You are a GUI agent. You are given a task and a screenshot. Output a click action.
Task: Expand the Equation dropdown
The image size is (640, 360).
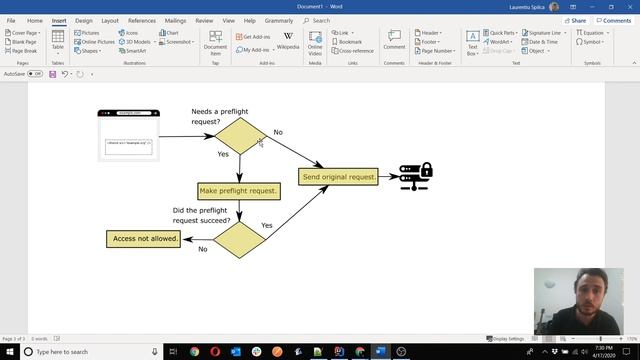pyautogui.click(x=608, y=33)
